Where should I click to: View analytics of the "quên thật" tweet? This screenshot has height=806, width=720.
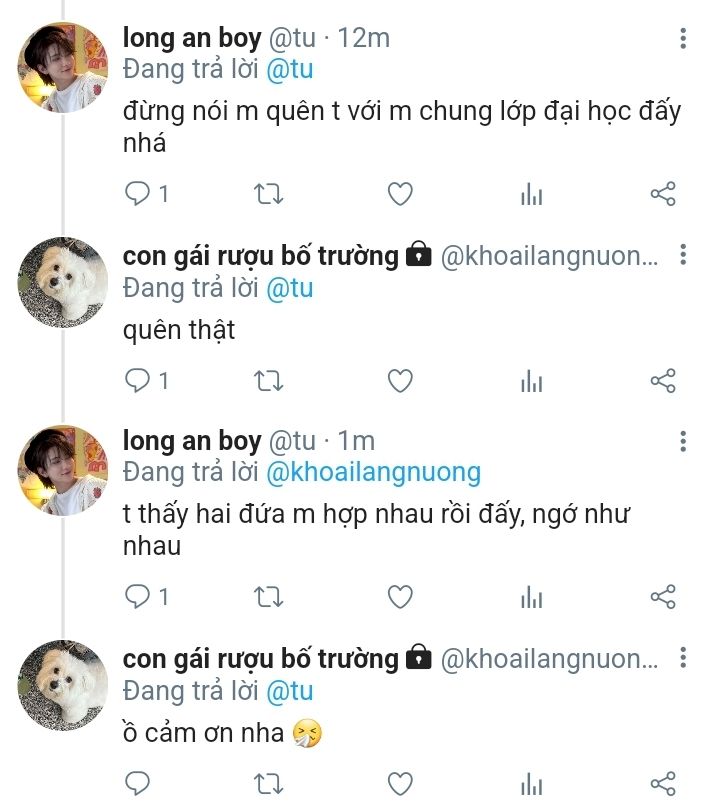coord(532,381)
